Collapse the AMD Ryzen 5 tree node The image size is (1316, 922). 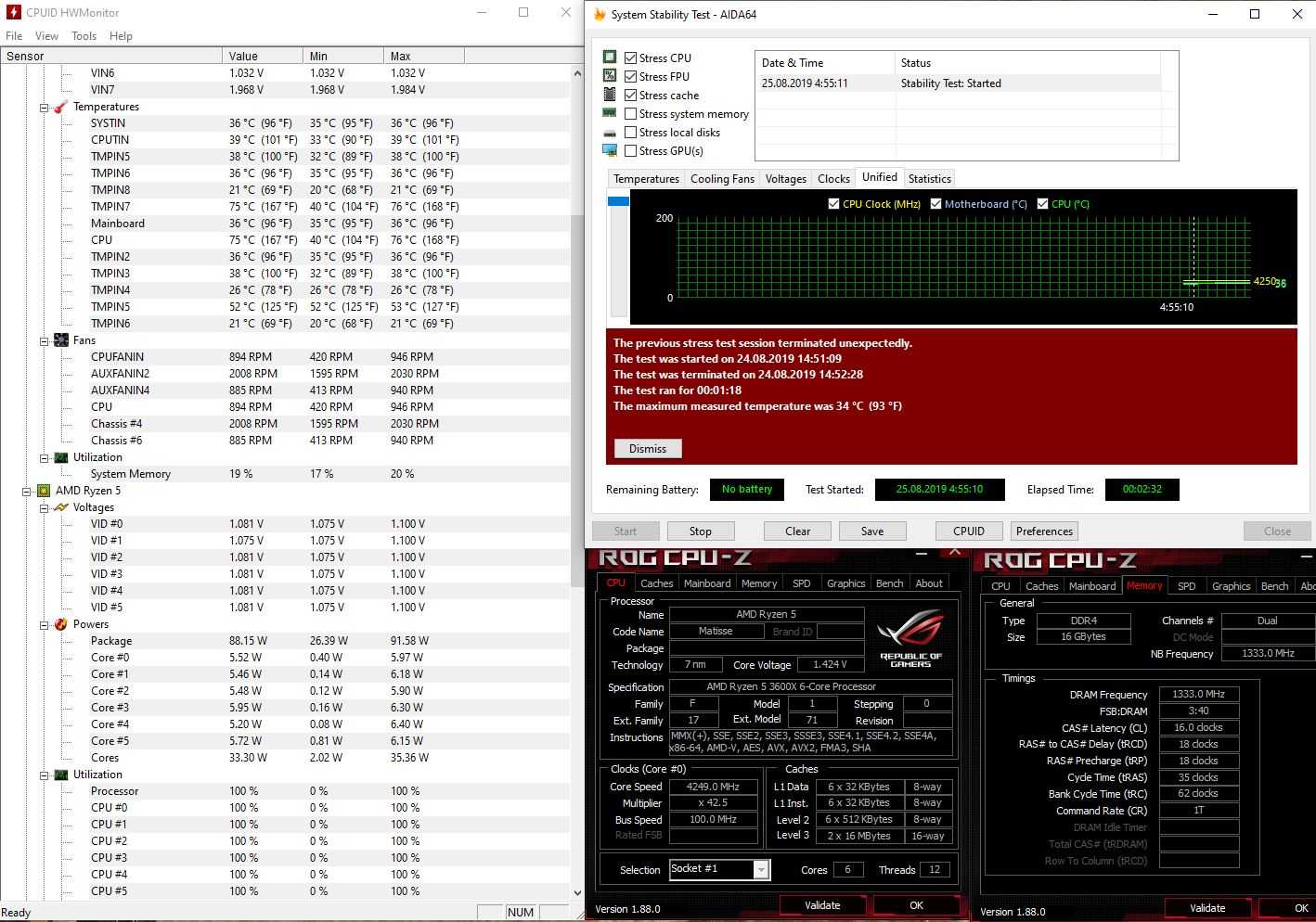pyautogui.click(x=27, y=491)
